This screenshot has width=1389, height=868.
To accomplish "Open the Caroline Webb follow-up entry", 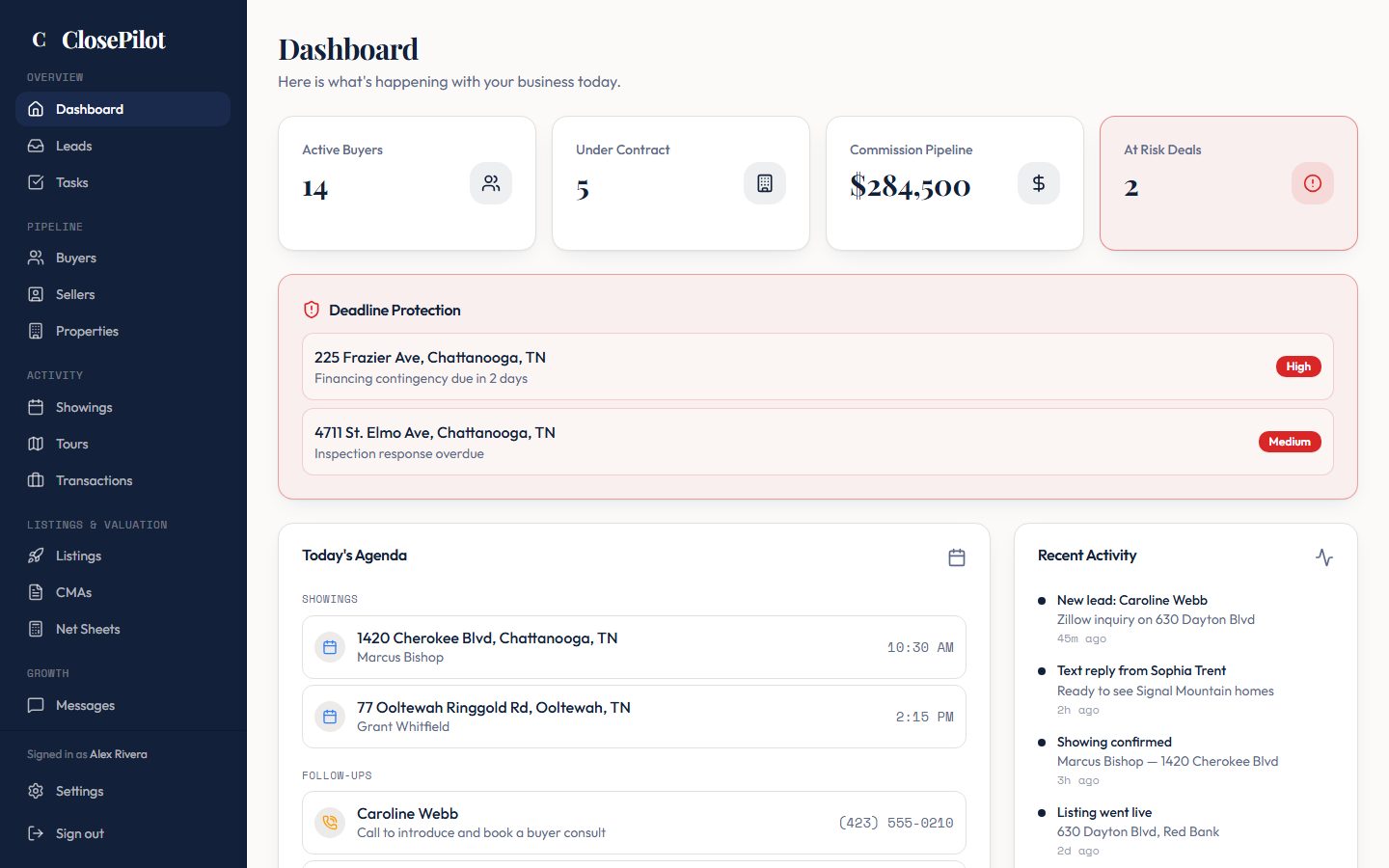I will (634, 823).
